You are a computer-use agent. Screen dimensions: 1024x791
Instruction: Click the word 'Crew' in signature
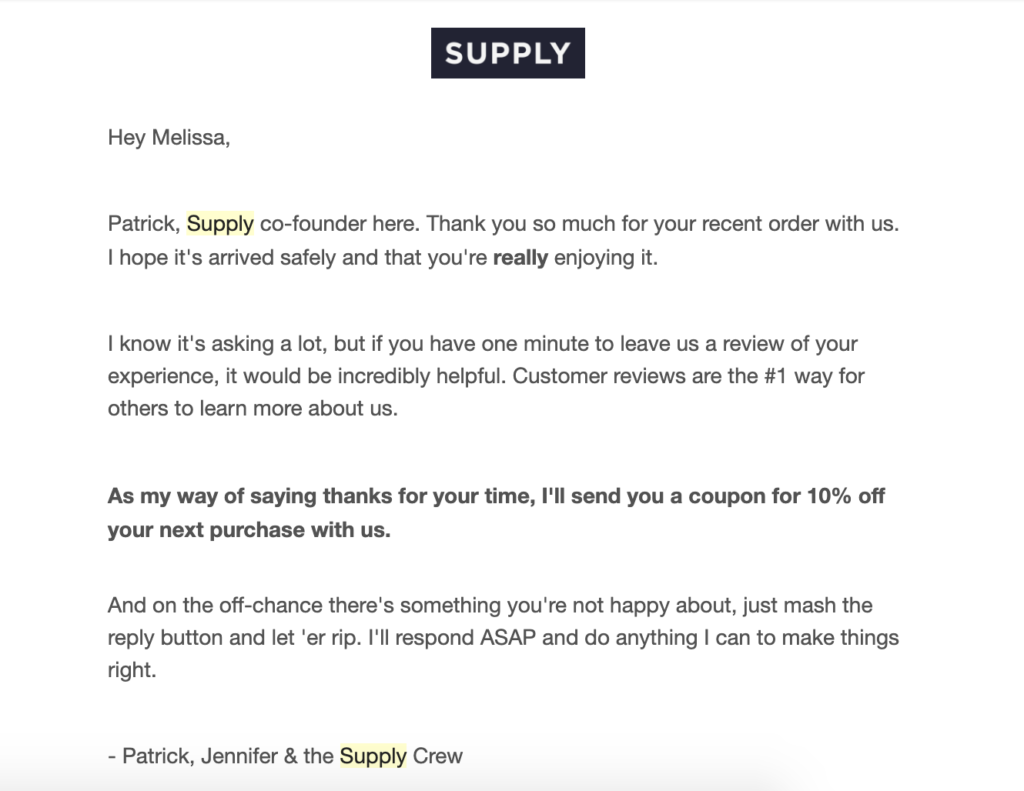(438, 756)
